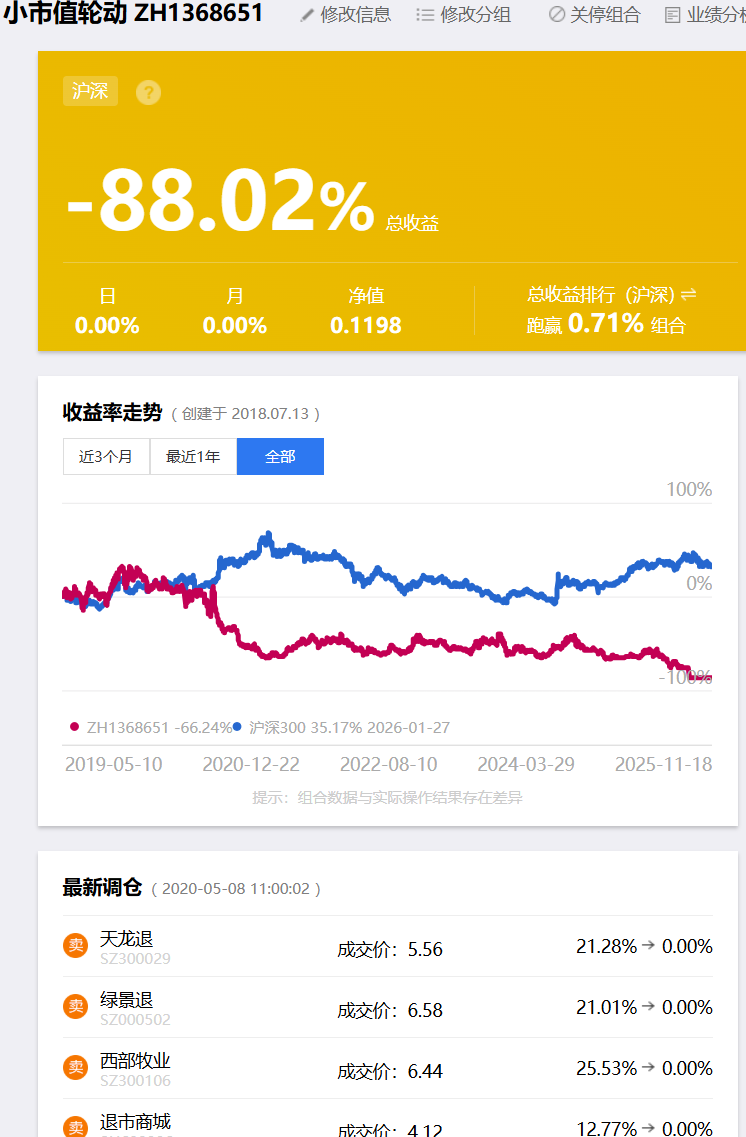746x1137 pixels.
Task: Switch chart range to 最近1年
Action: [193, 457]
